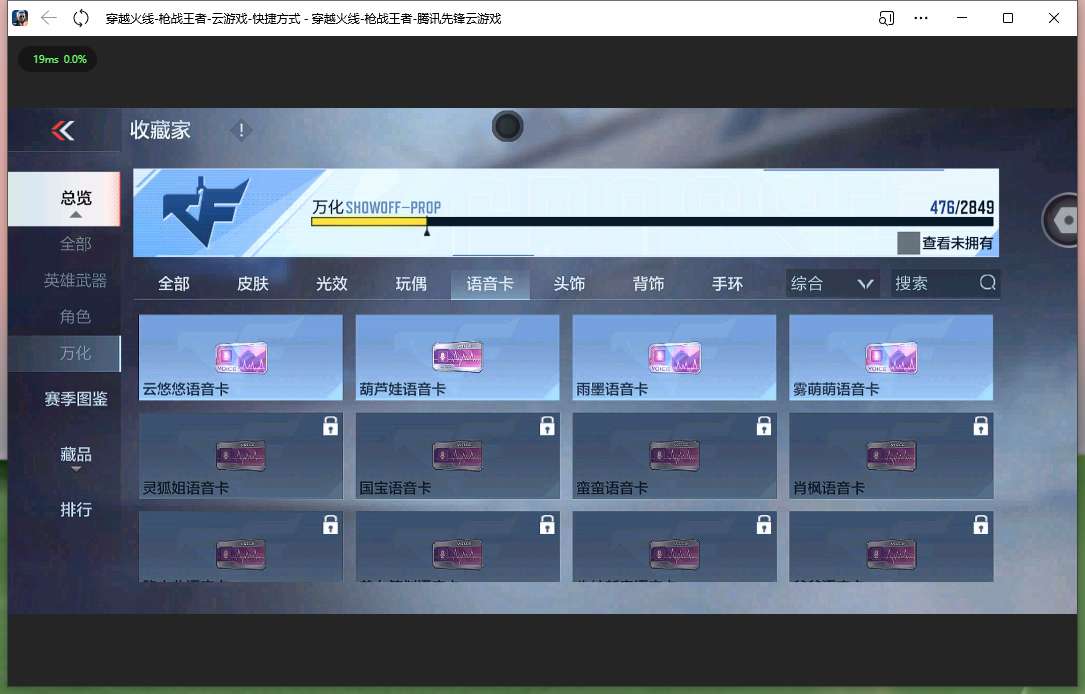Open the 国宝语音卡 locked card
The image size is (1085, 694).
click(457, 456)
